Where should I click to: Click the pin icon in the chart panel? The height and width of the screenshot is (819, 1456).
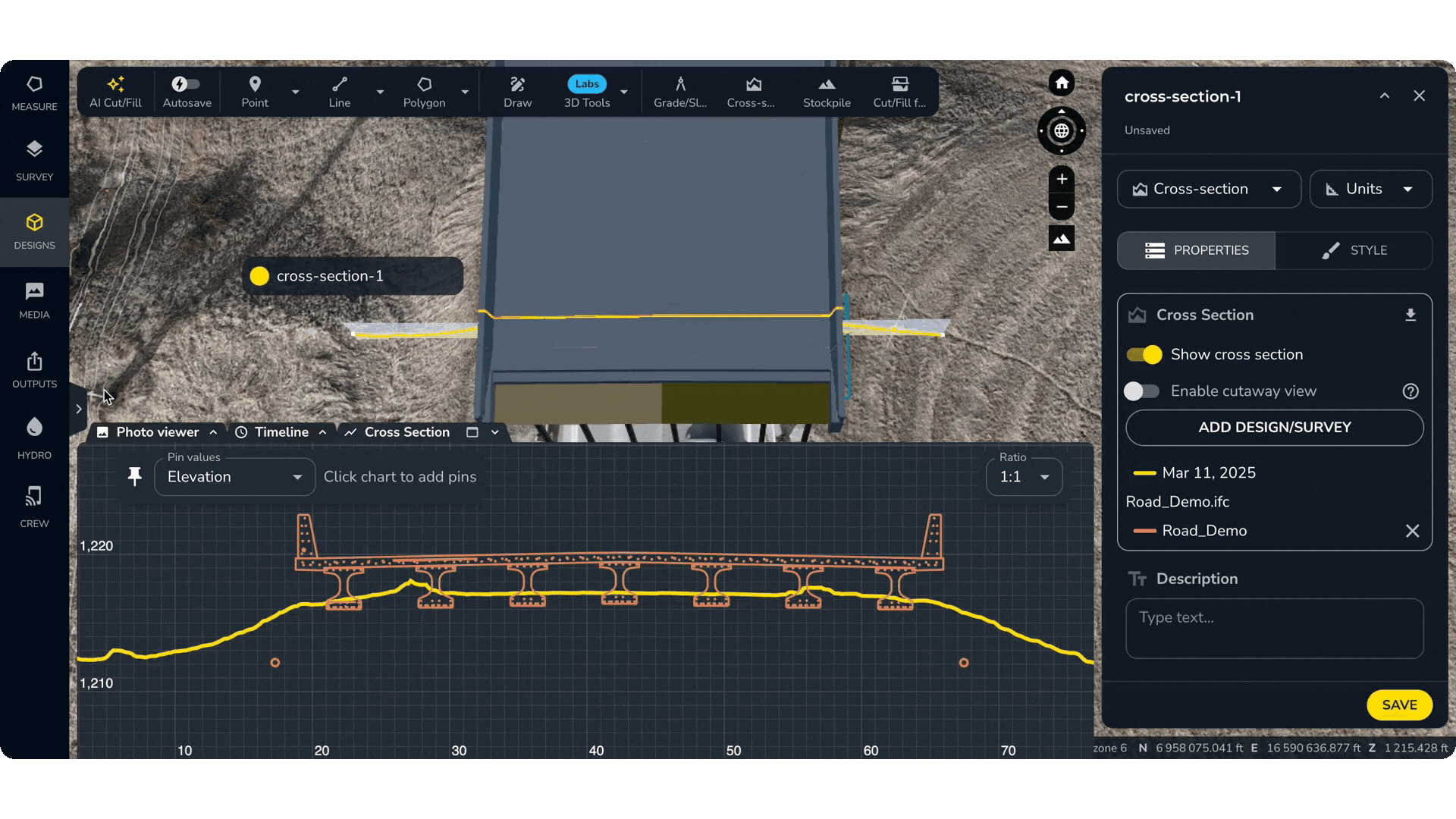[x=135, y=476]
